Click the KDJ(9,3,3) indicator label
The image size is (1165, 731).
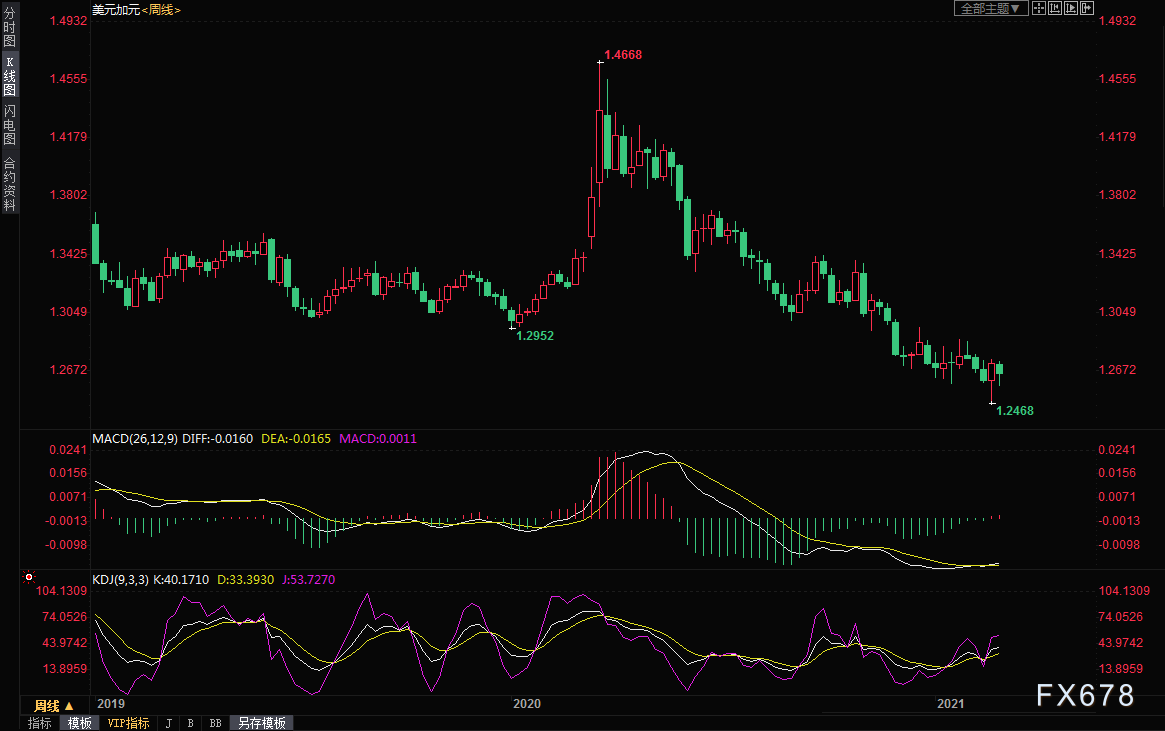pyautogui.click(x=120, y=579)
